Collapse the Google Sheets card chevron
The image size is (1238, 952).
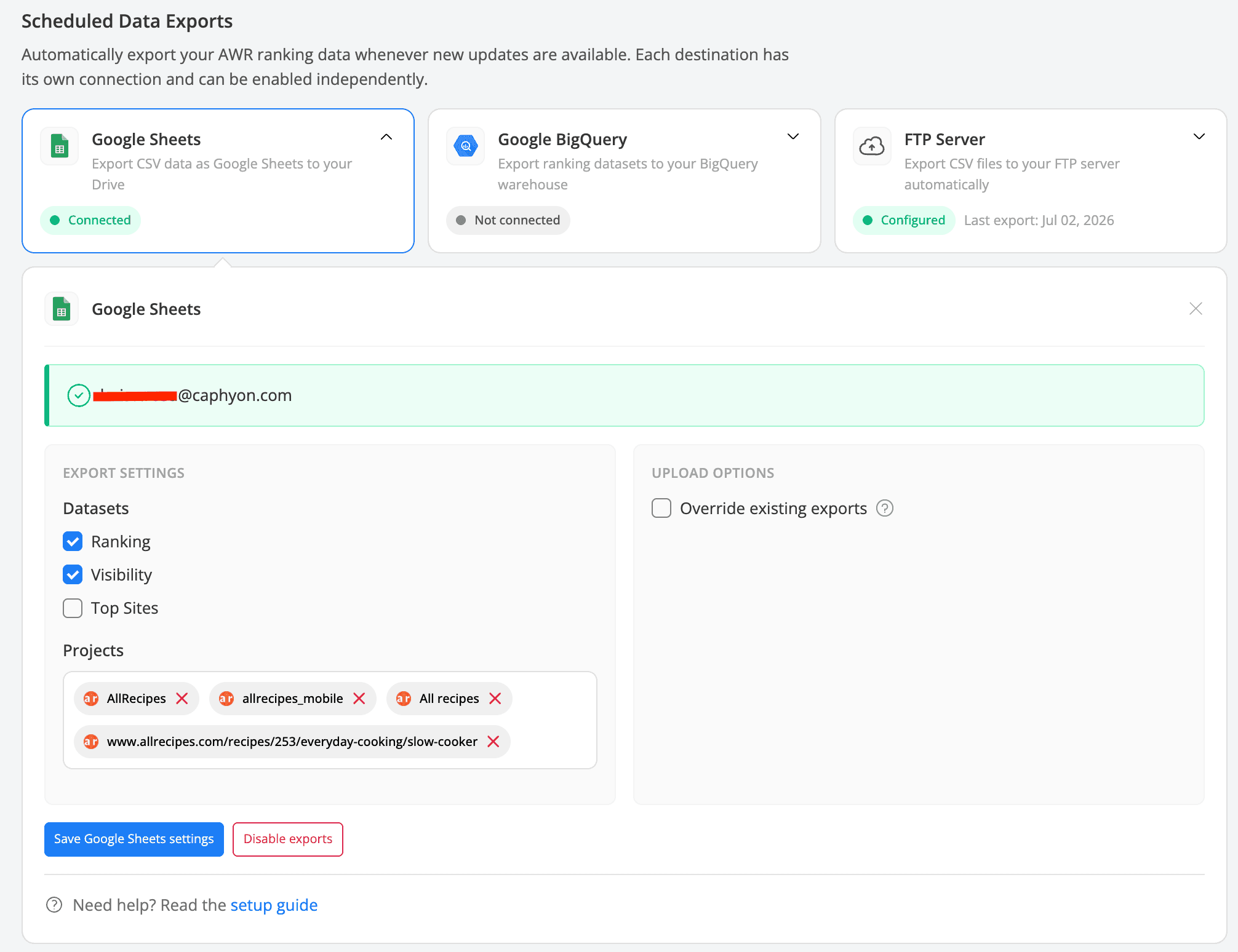[386, 137]
